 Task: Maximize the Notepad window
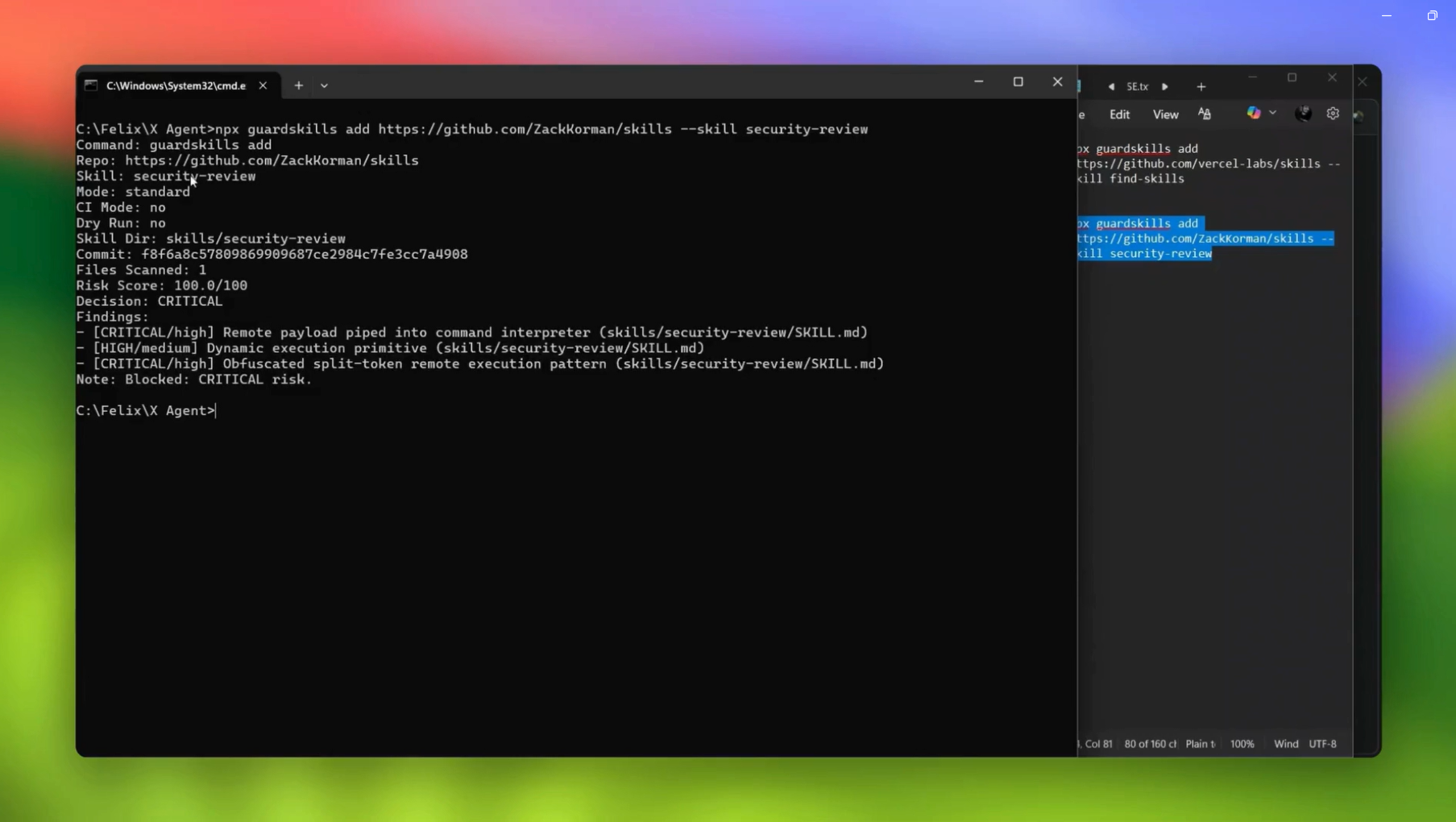[x=1292, y=77]
